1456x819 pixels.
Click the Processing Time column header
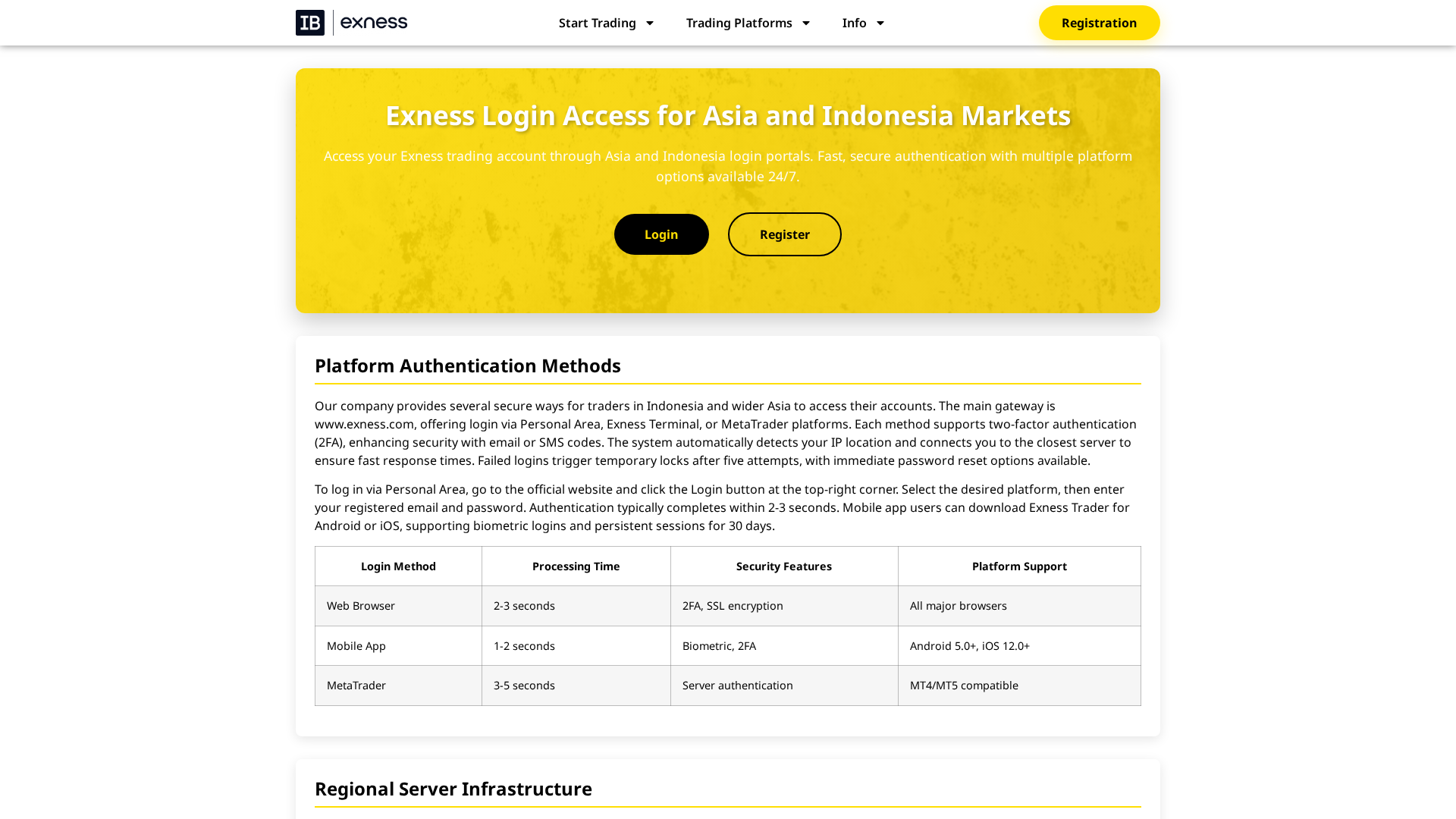(x=576, y=566)
